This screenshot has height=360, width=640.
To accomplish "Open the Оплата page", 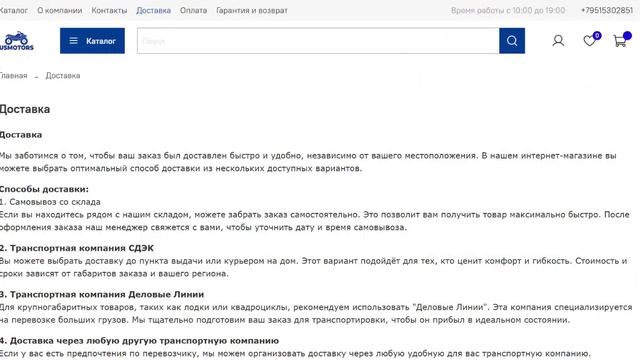I will 193,10.
